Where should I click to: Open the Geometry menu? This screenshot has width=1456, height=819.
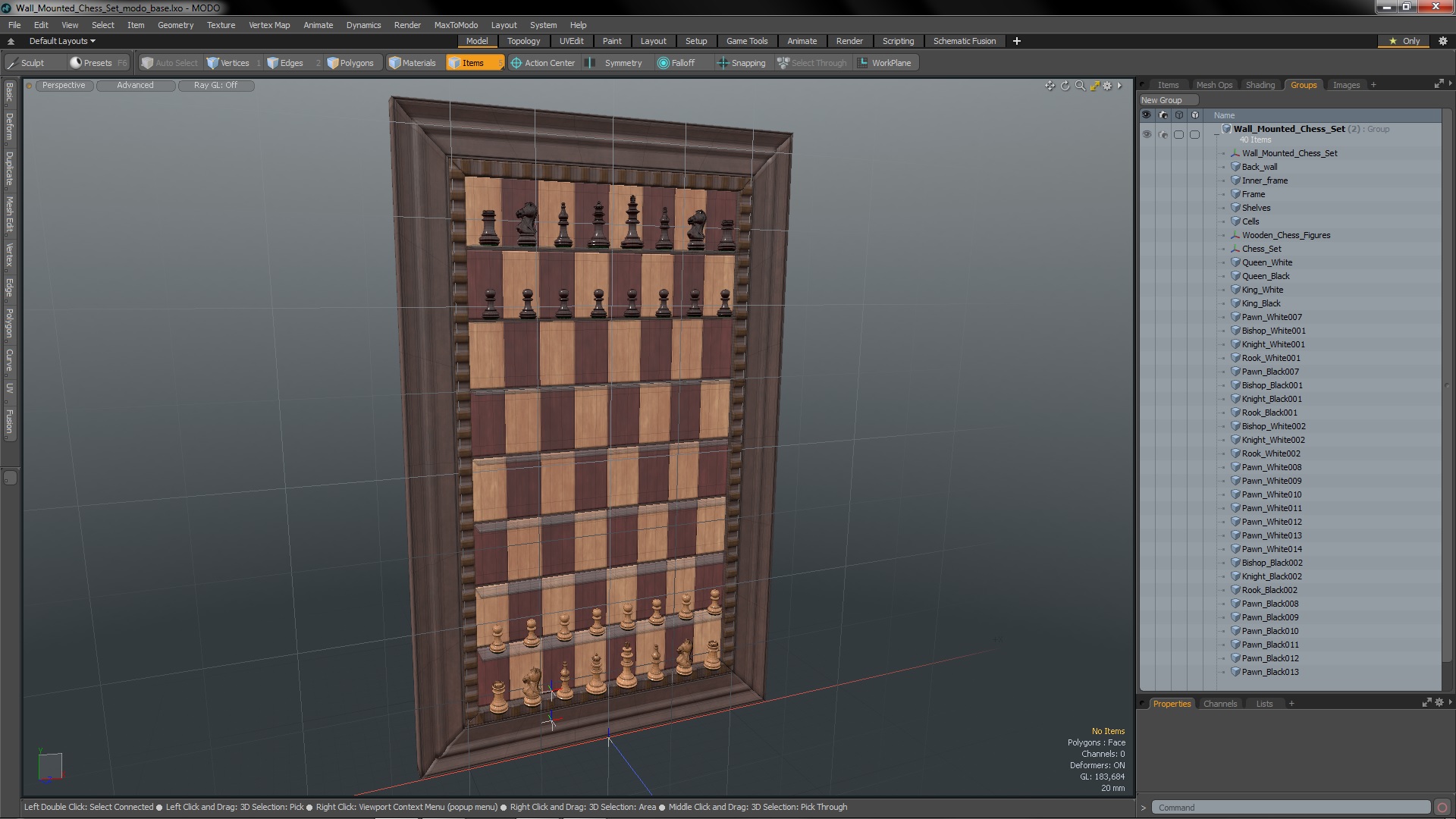tap(175, 25)
